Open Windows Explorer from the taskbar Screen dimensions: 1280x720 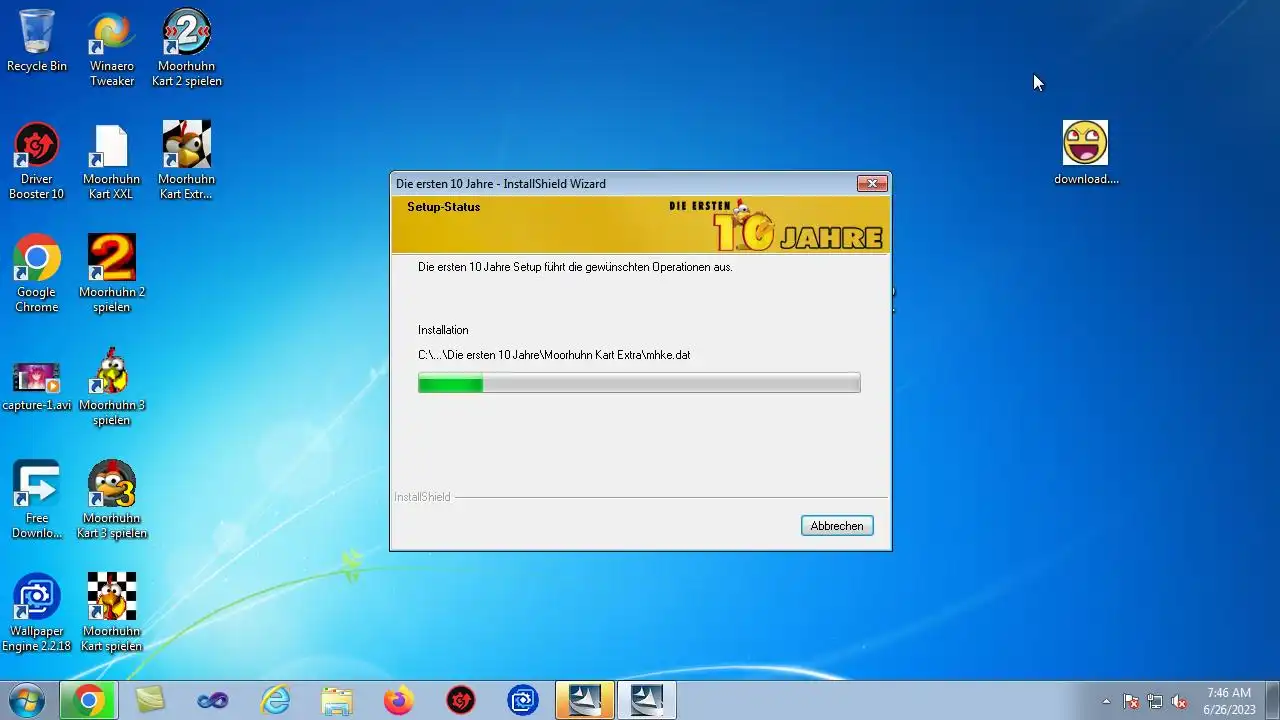coord(336,701)
